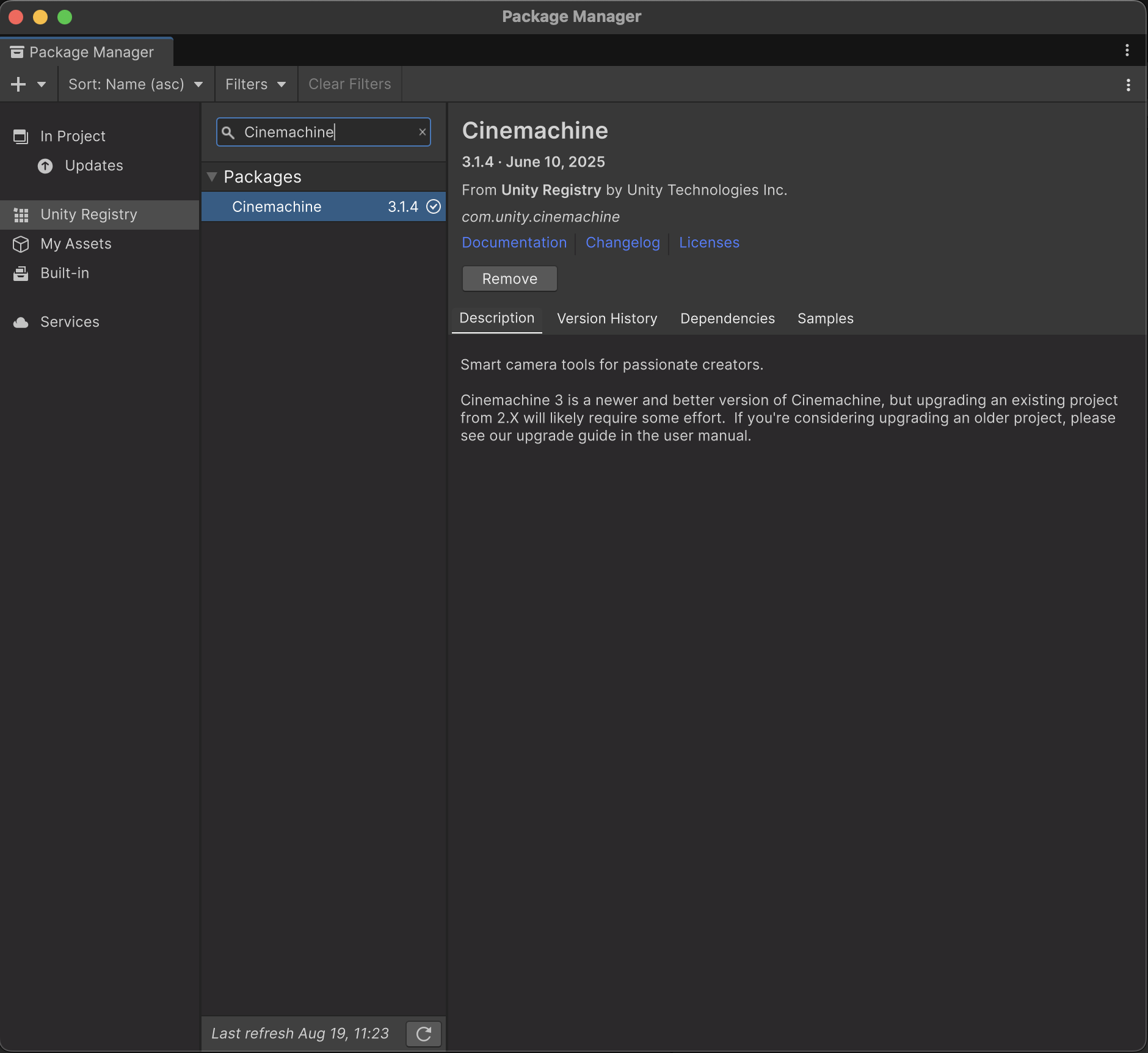Show available package Updates
This screenshot has height=1053, width=1148.
click(93, 166)
